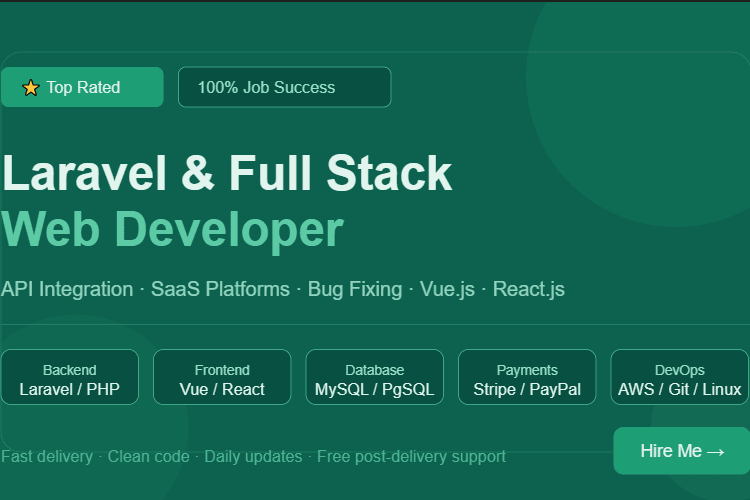This screenshot has width=750, height=500.
Task: Open the Database MySQL / PgSQL card
Action: [375, 377]
